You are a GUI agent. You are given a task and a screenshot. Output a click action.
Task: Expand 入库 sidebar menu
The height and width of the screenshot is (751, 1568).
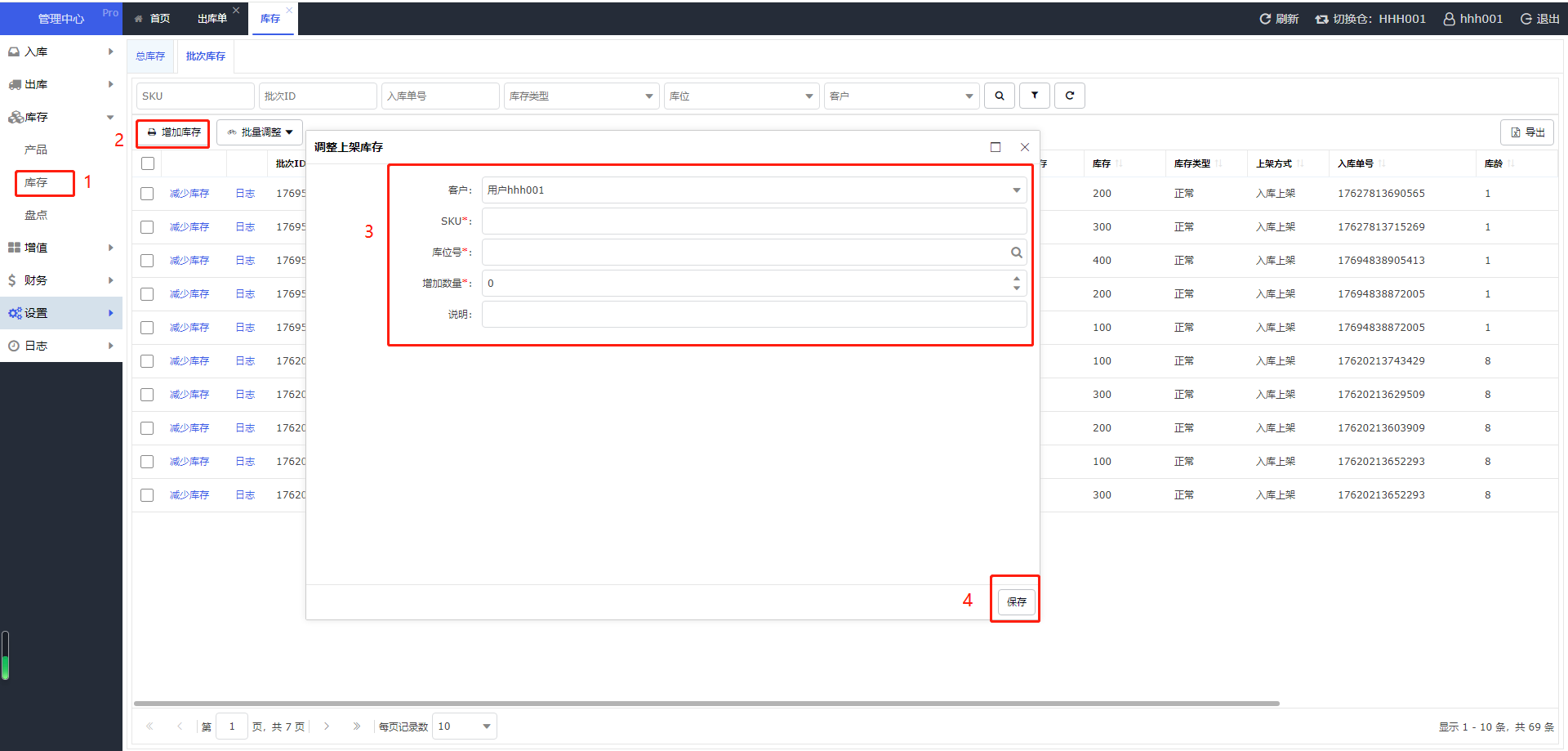[61, 51]
